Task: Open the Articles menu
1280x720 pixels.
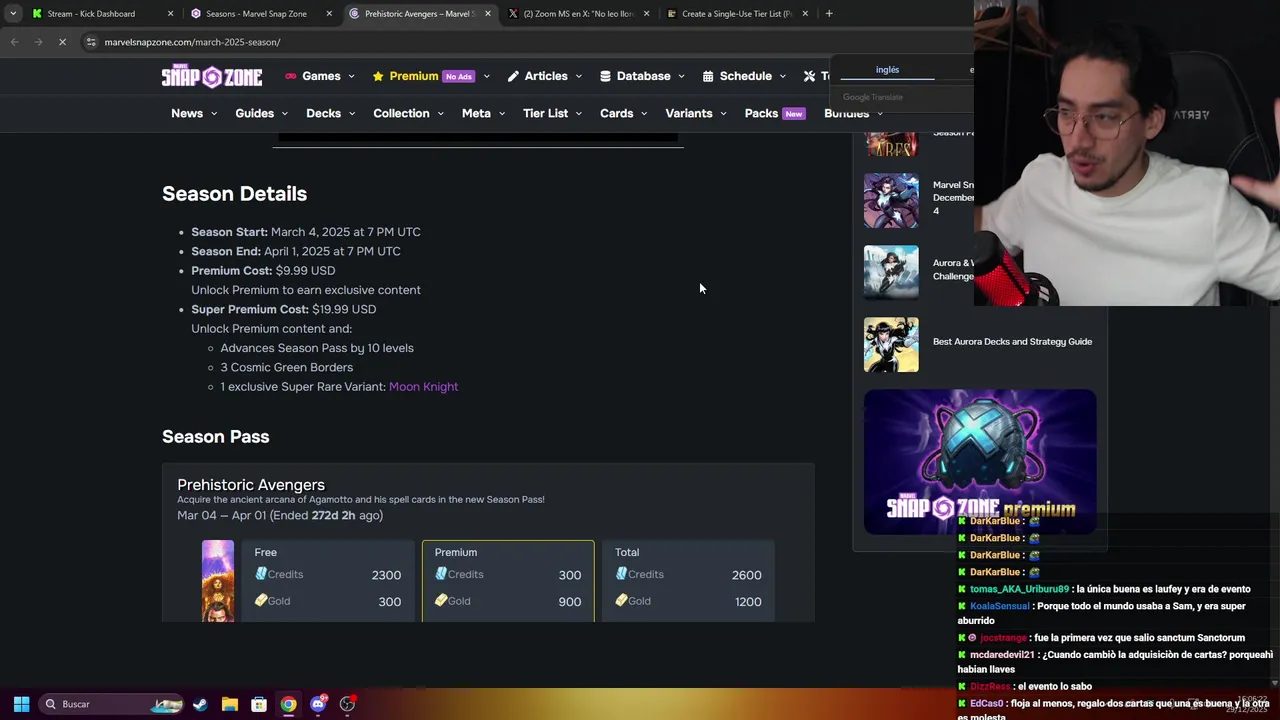Action: coord(546,76)
